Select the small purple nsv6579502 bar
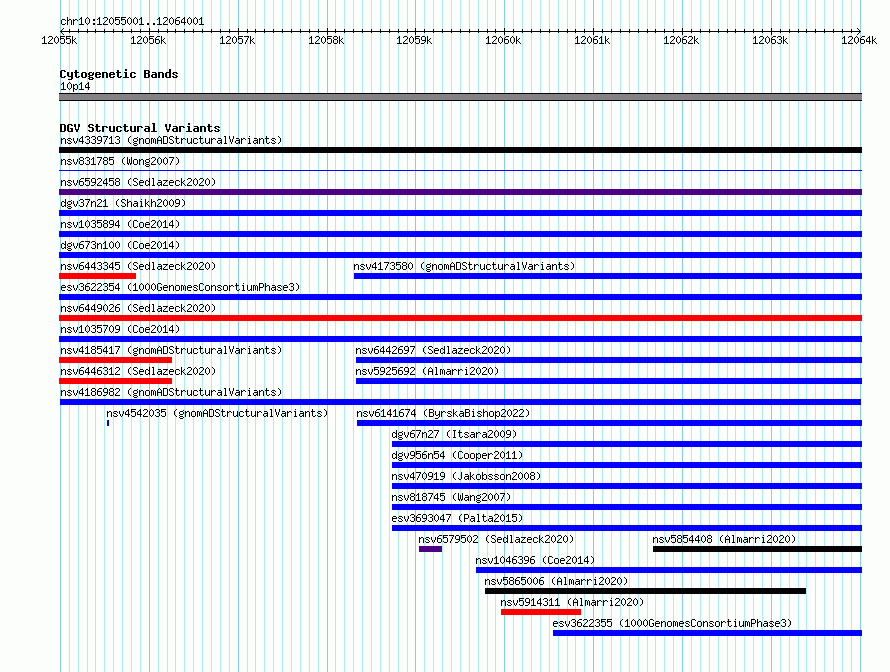Image resolution: width=890 pixels, height=672 pixels. point(430,549)
